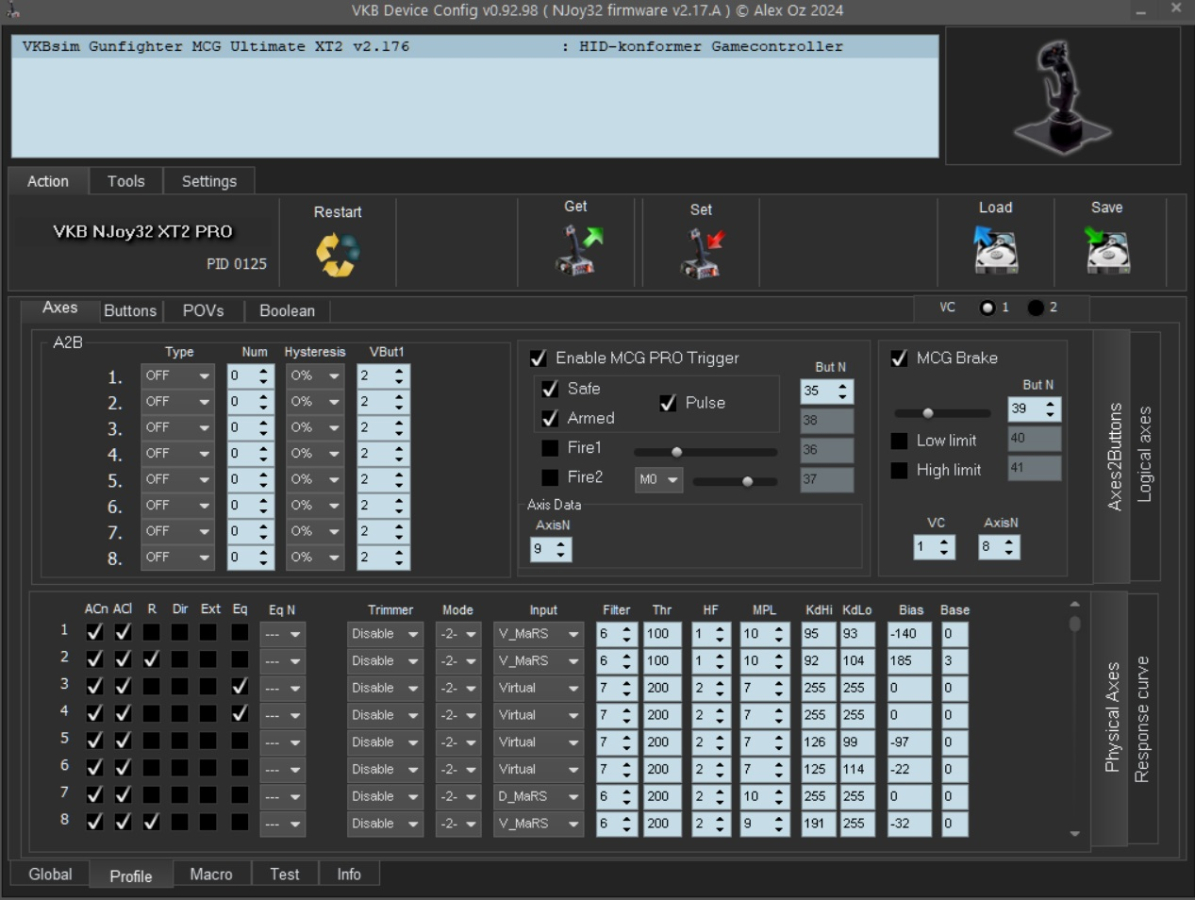1195x900 pixels.
Task: Toggle the R checkbox for axis 2
Action: click(x=152, y=659)
